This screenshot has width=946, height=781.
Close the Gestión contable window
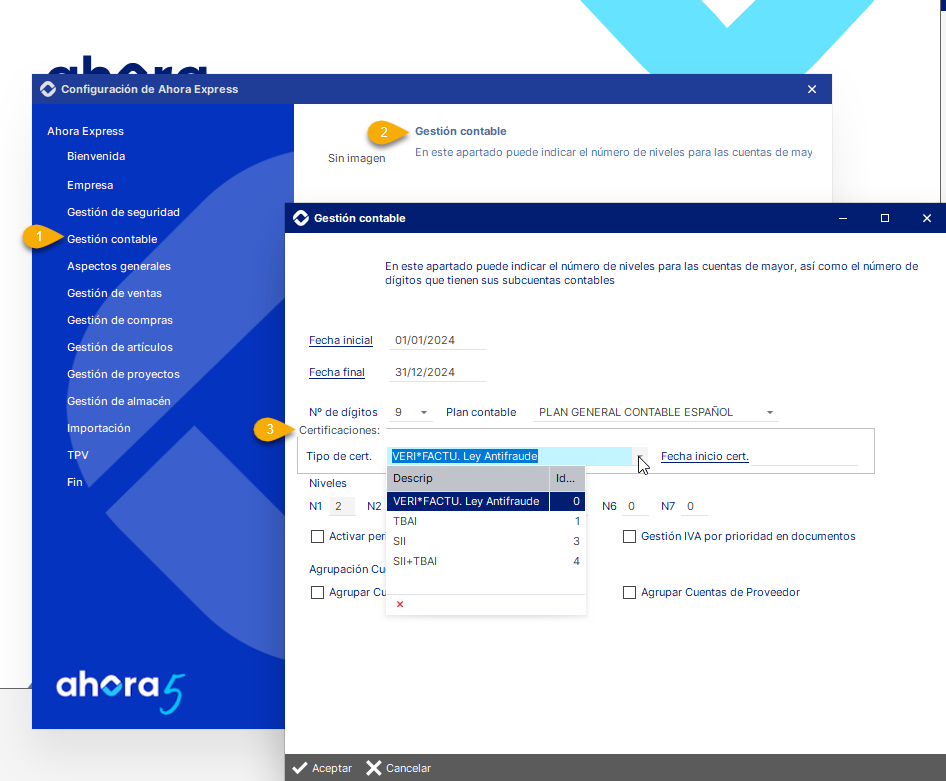pos(927,218)
